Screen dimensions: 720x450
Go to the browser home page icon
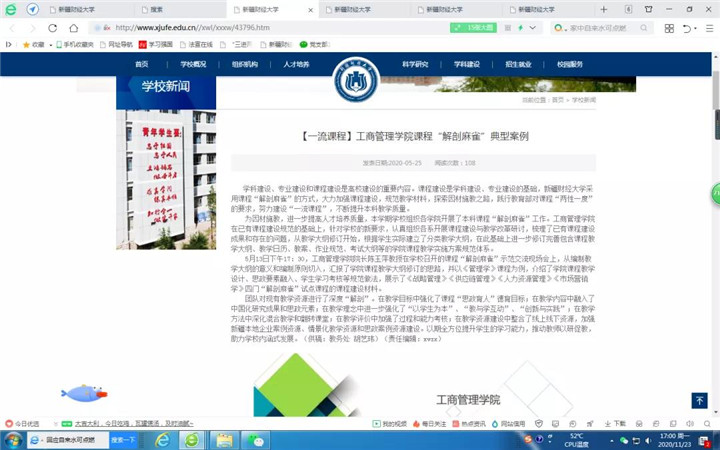(73, 28)
